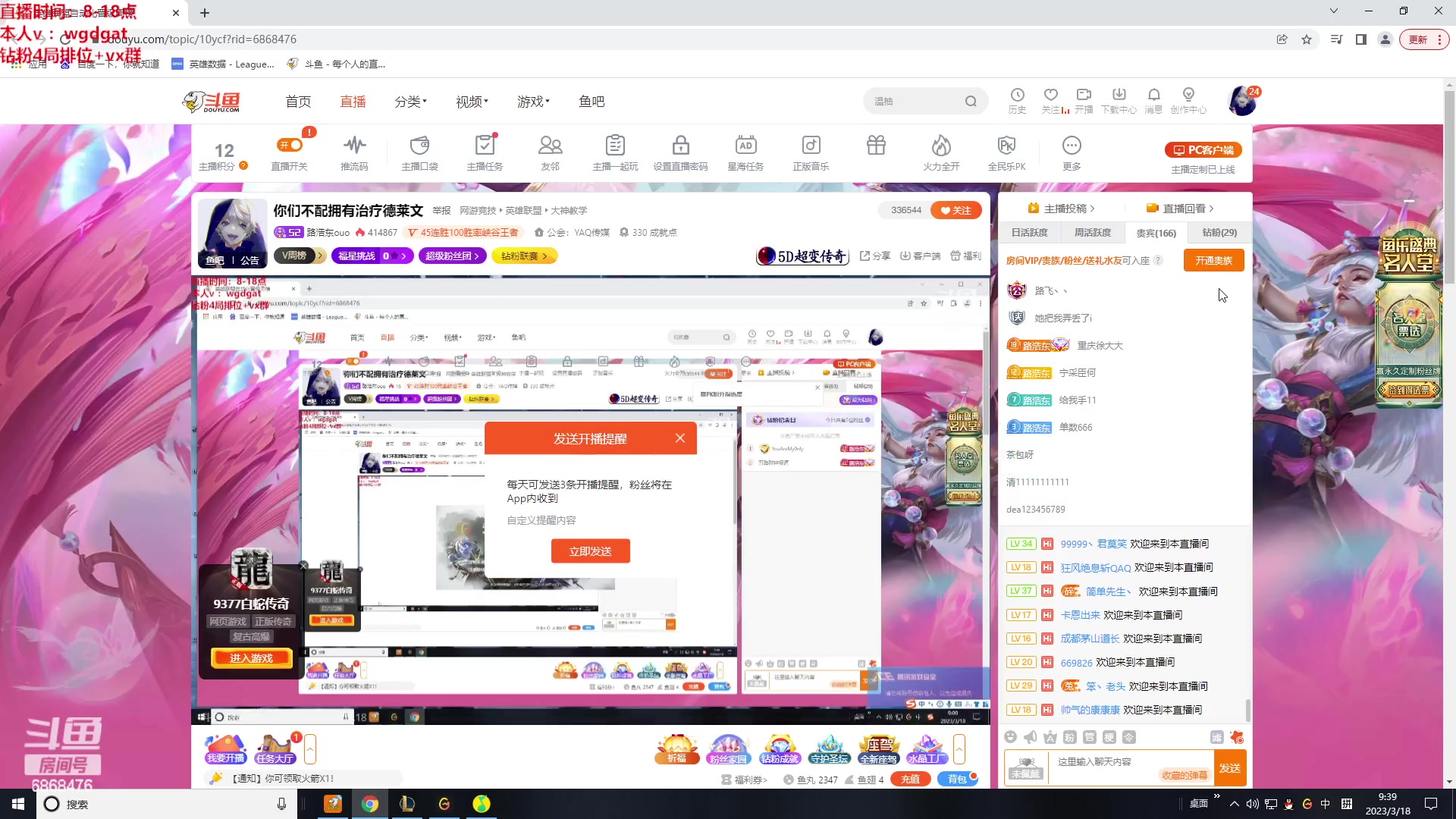Open the 正版音乐 licensed music panel
This screenshot has width=1456, height=819.
click(x=811, y=152)
